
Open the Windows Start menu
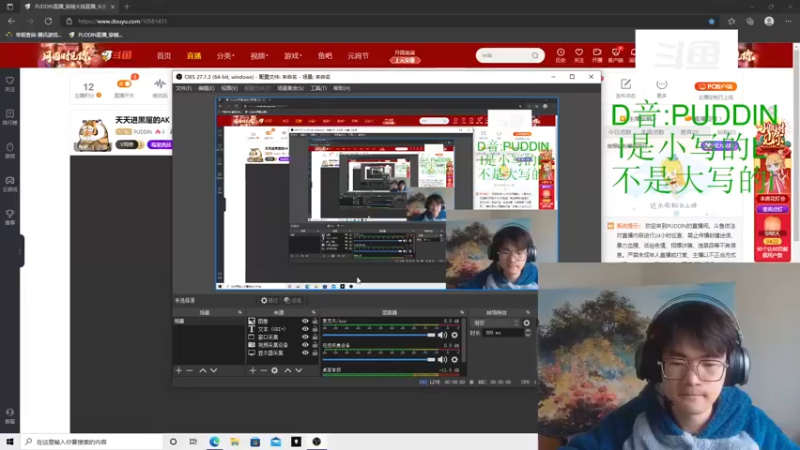[x=10, y=442]
